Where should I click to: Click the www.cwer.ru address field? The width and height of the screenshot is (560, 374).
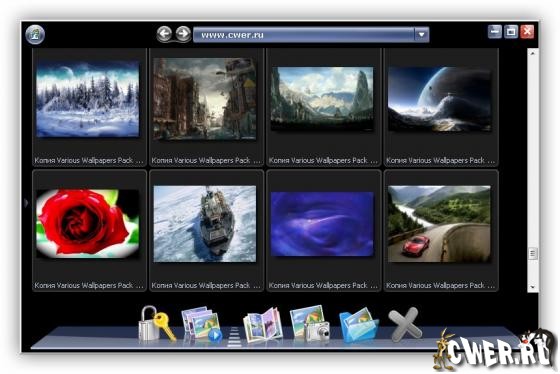pyautogui.click(x=304, y=35)
